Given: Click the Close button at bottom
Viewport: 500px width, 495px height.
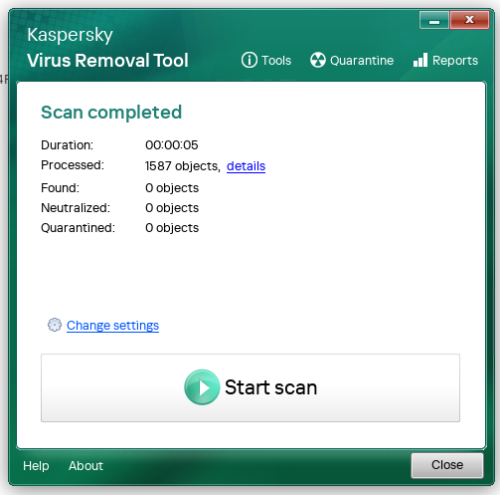Looking at the screenshot, I should 447,465.
